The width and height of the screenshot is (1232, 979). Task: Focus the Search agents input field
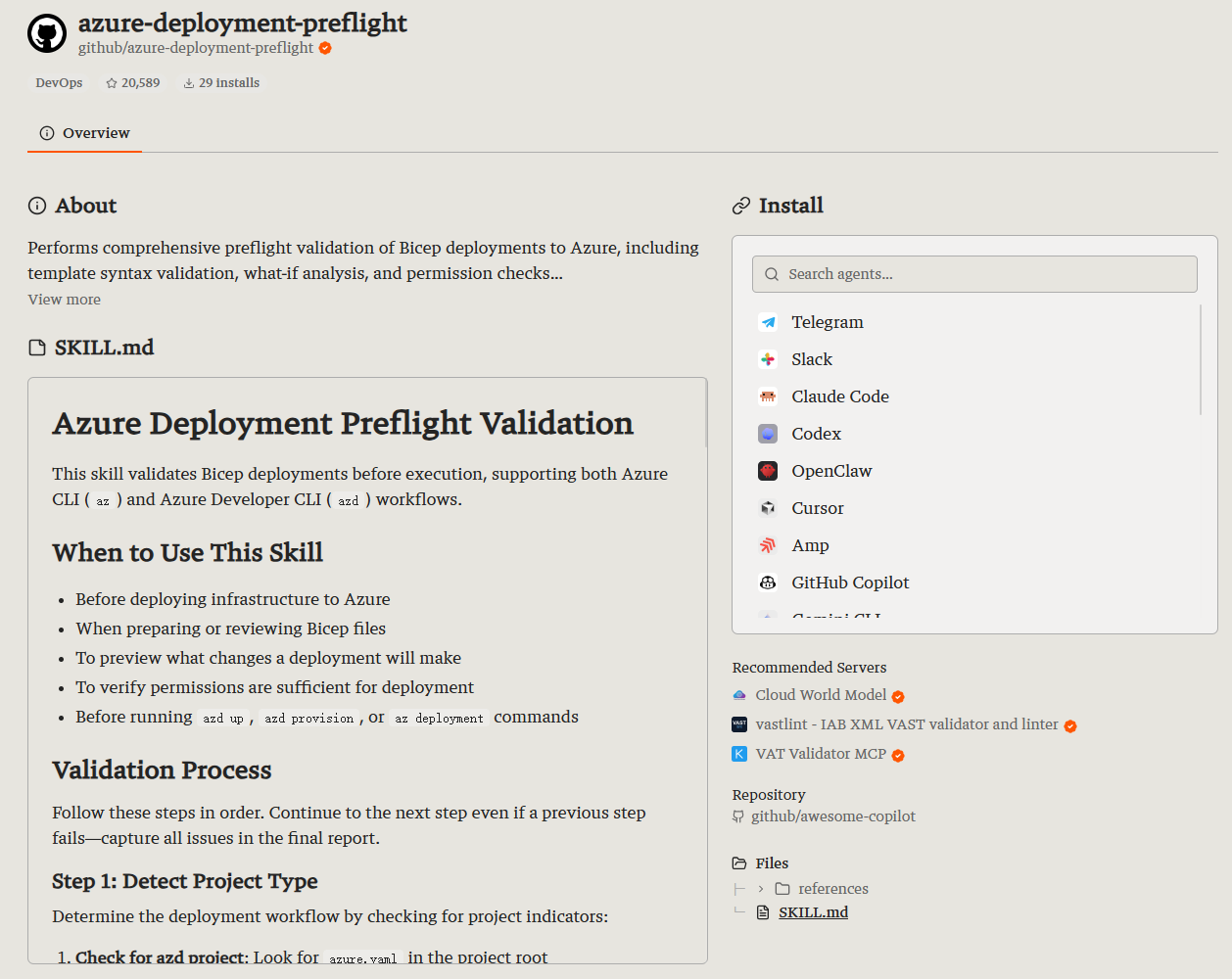[x=974, y=274]
